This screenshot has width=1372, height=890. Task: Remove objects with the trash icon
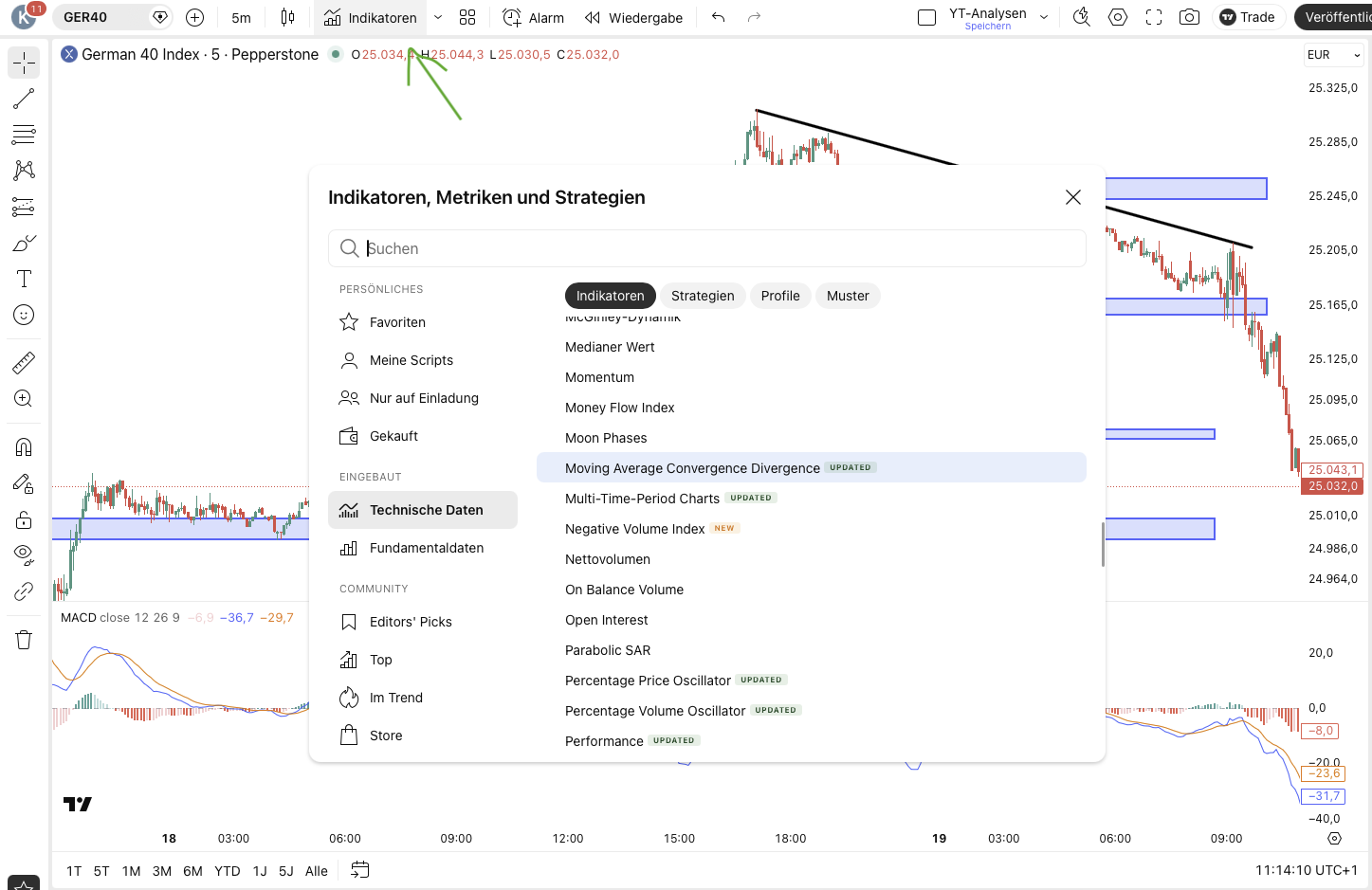click(x=24, y=640)
